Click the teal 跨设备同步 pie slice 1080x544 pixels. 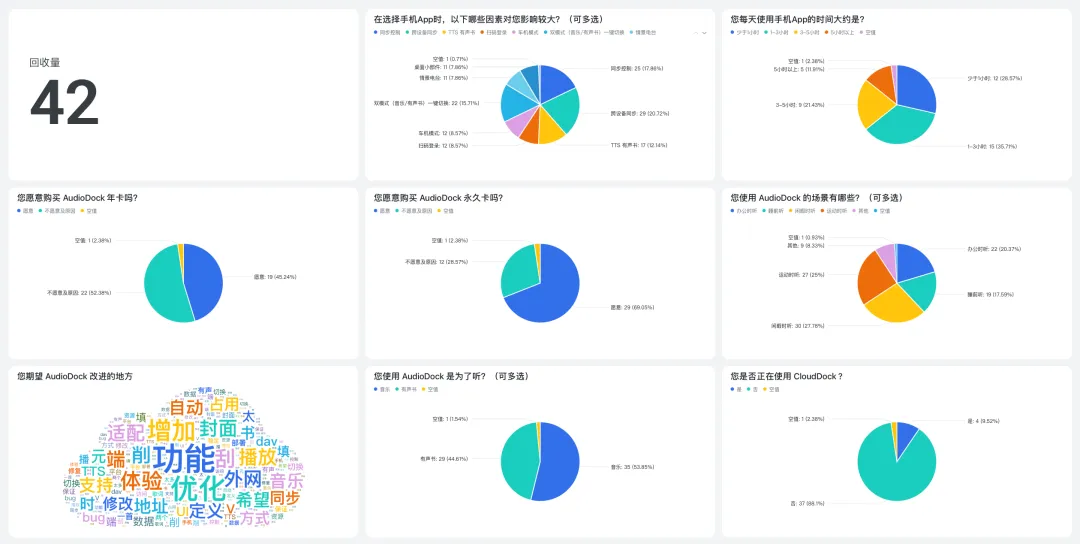563,112
